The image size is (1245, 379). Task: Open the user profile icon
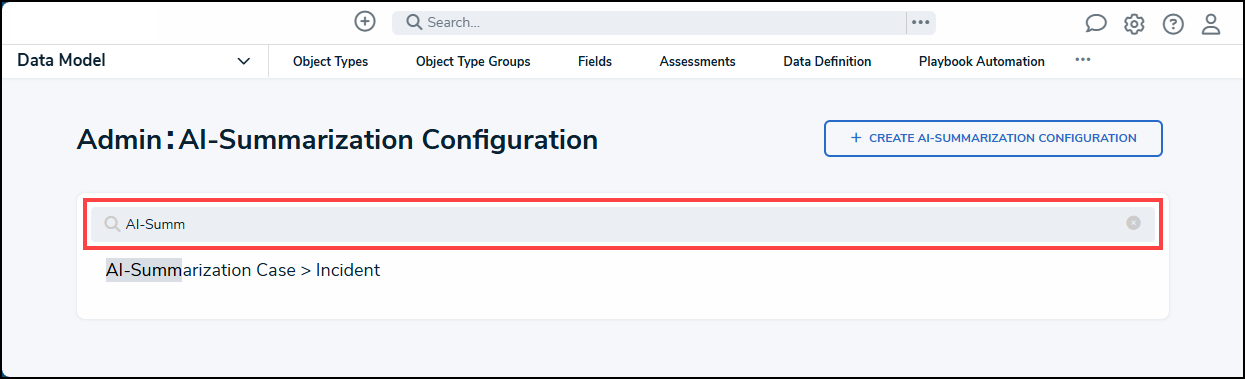(1211, 24)
